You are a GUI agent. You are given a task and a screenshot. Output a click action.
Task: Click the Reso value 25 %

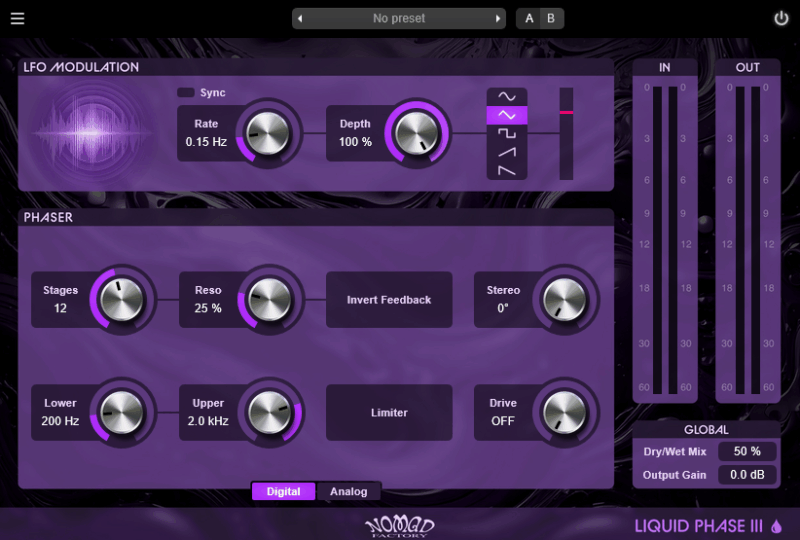click(208, 308)
